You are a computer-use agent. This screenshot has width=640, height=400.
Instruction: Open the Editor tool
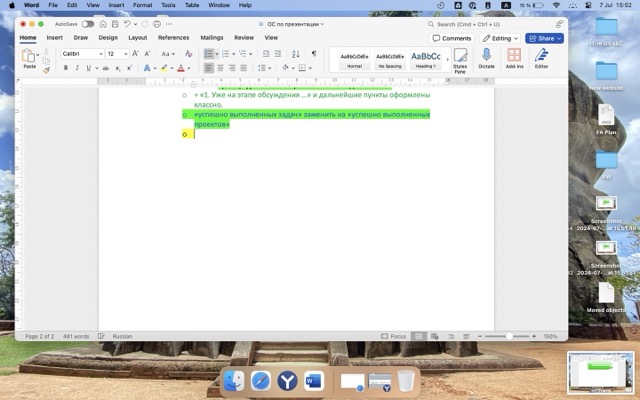pos(541,57)
